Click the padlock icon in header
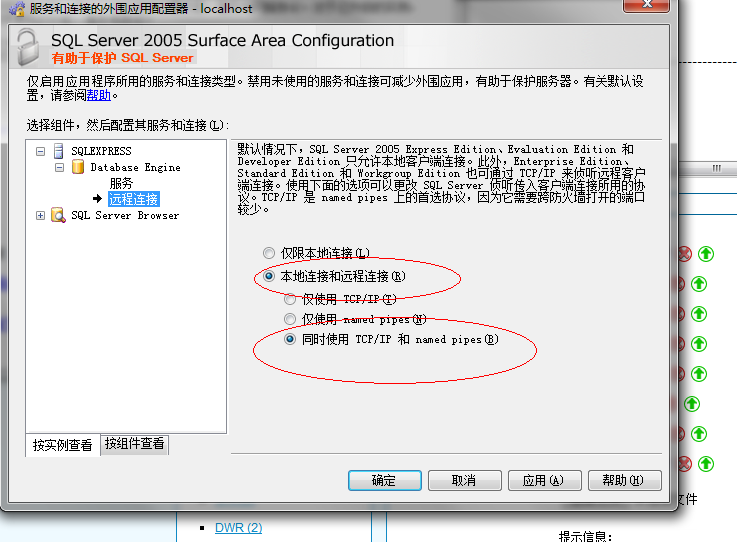 28,47
